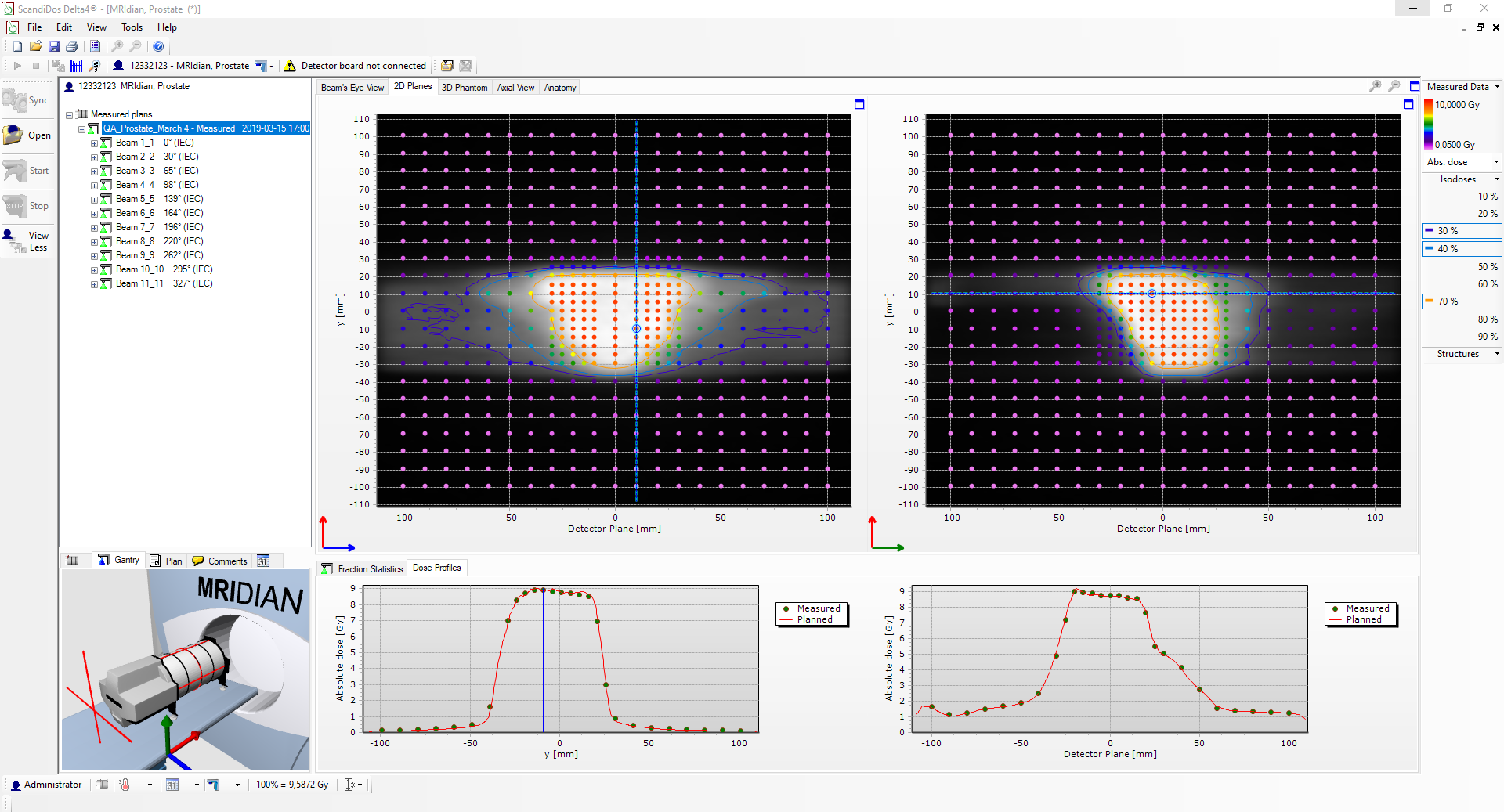Screen dimensions: 1504x812
Task: Maximize the left 2D plane view
Action: point(859,104)
